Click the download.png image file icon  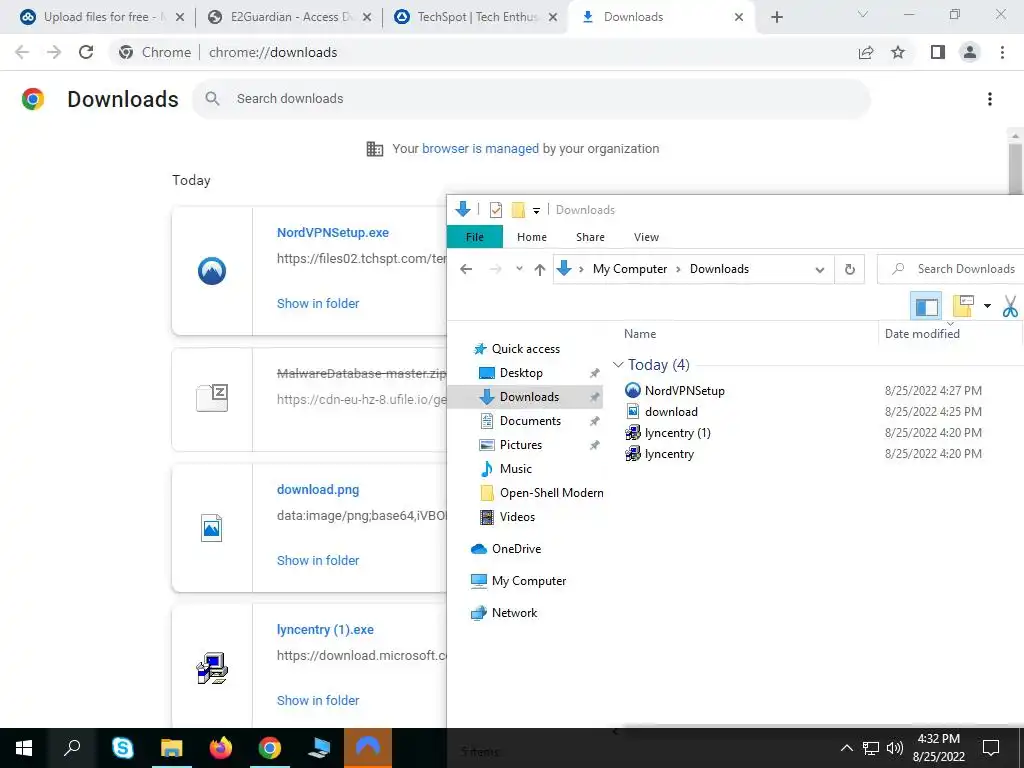pyautogui.click(x=212, y=528)
